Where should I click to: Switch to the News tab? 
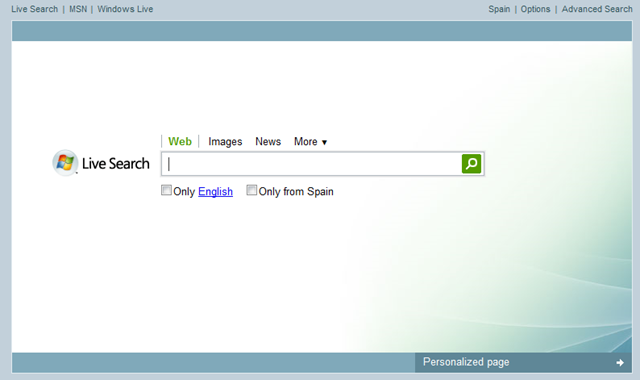click(268, 142)
